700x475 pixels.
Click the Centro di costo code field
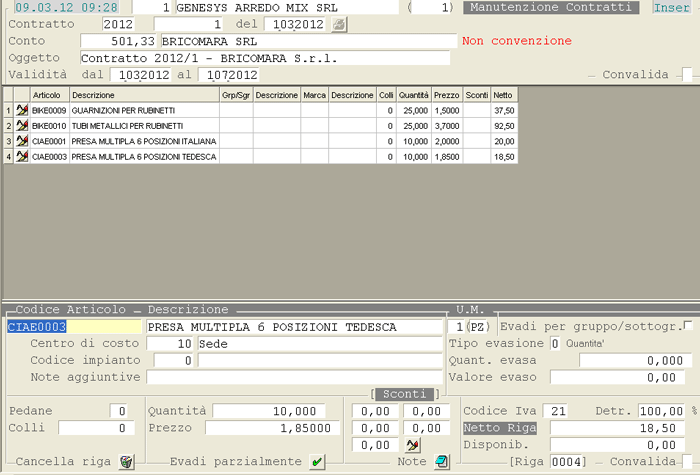tap(171, 344)
